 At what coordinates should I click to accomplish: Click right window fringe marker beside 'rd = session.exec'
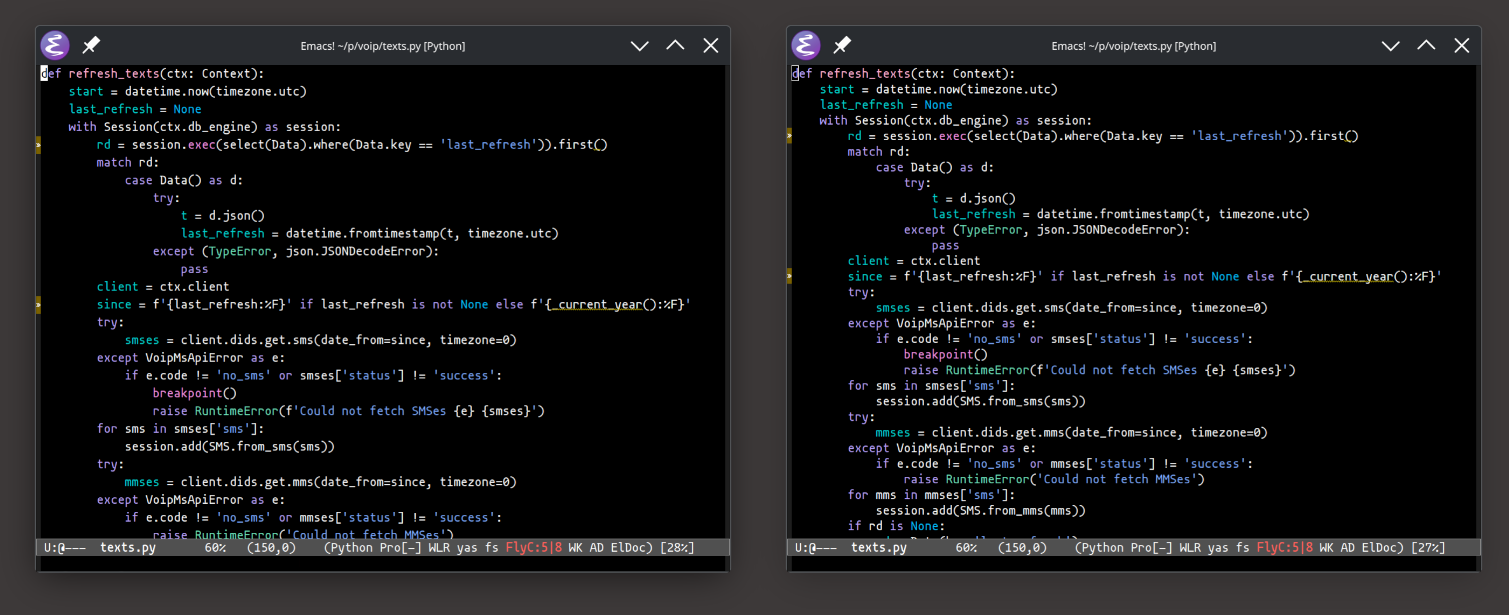click(x=789, y=136)
